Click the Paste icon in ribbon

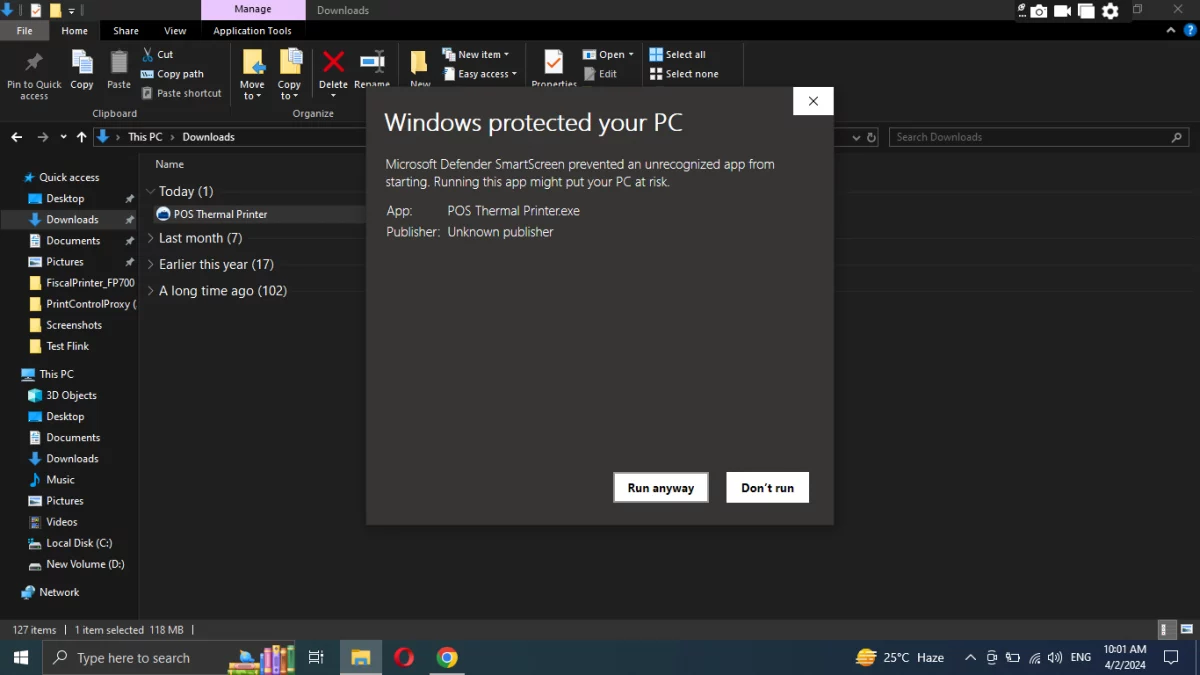(x=119, y=63)
